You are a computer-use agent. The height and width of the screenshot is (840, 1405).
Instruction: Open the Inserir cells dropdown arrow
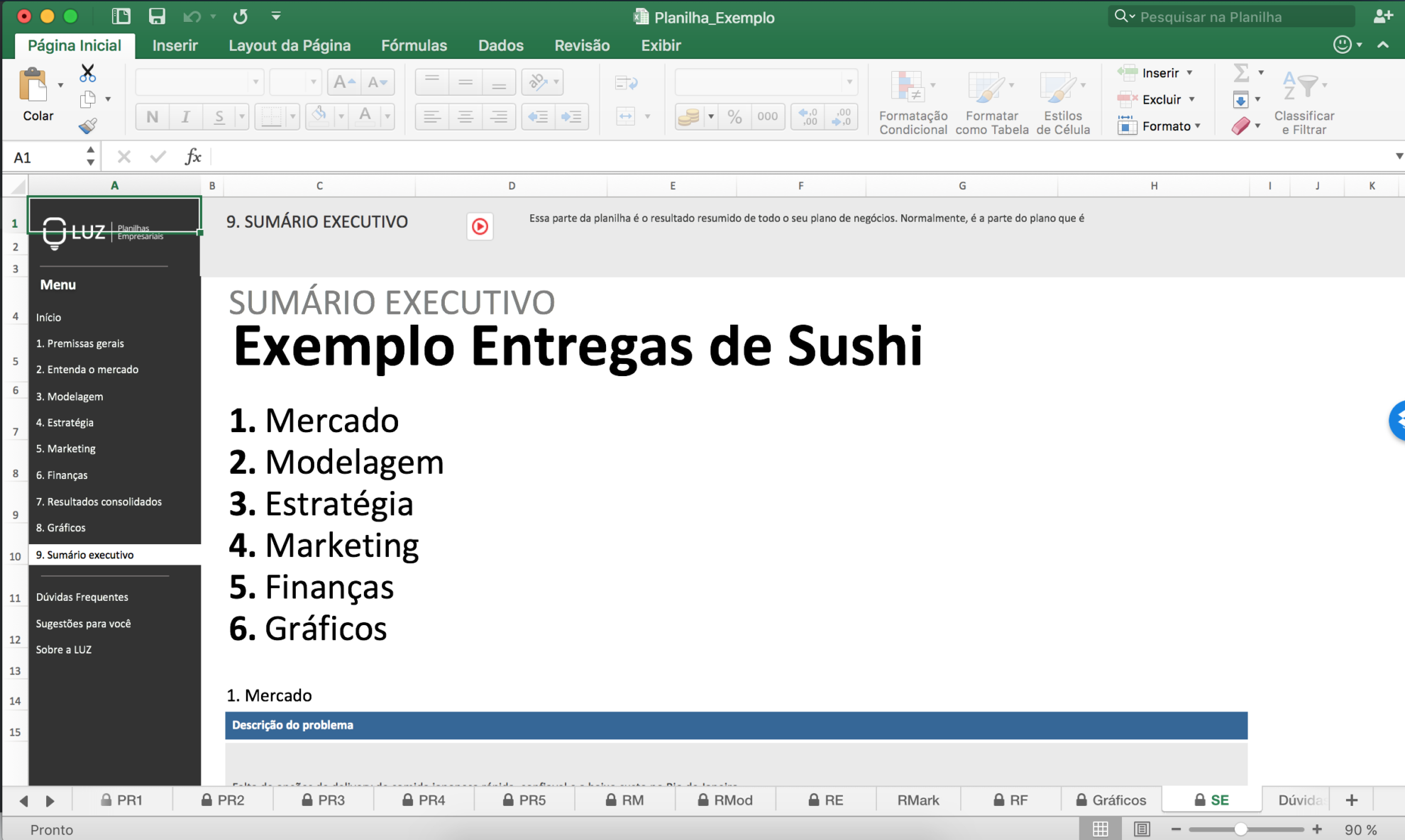[1190, 72]
